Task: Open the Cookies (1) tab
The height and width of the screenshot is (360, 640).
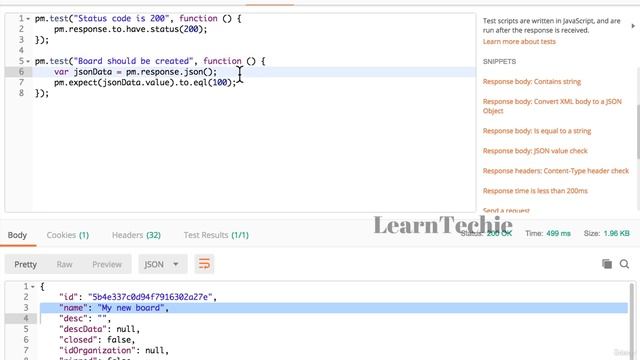Action: (x=68, y=235)
